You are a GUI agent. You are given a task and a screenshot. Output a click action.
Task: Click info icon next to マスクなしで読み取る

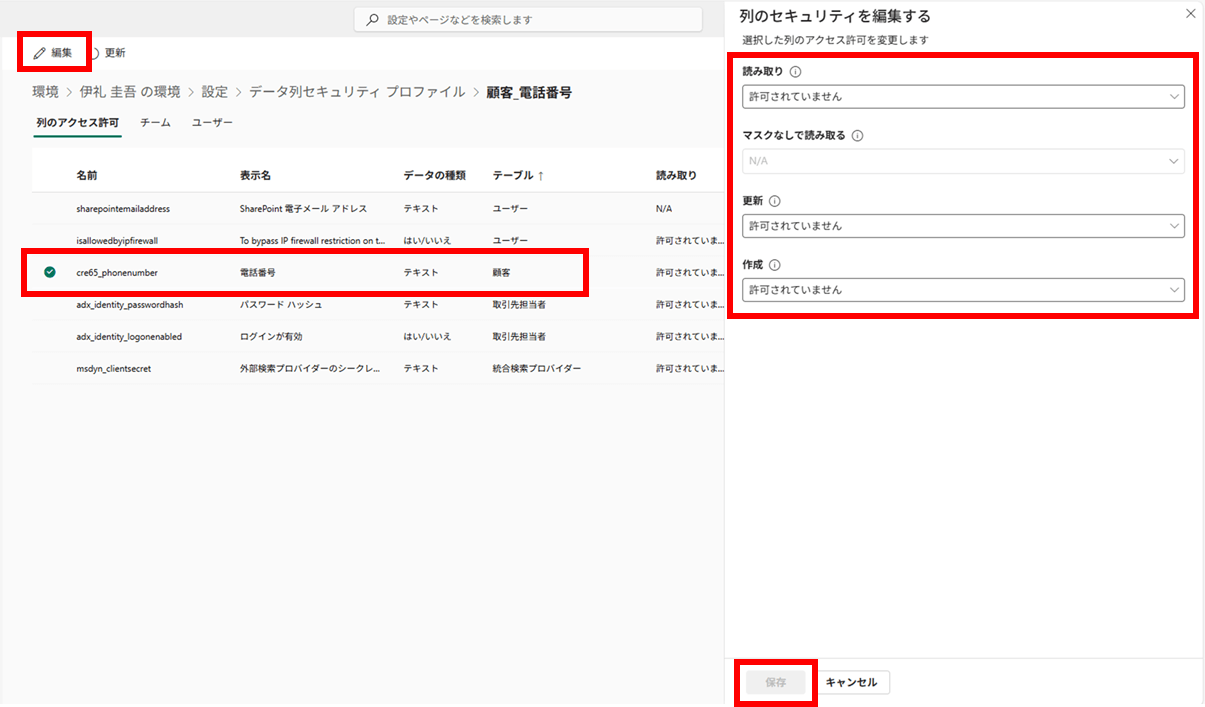pos(857,136)
